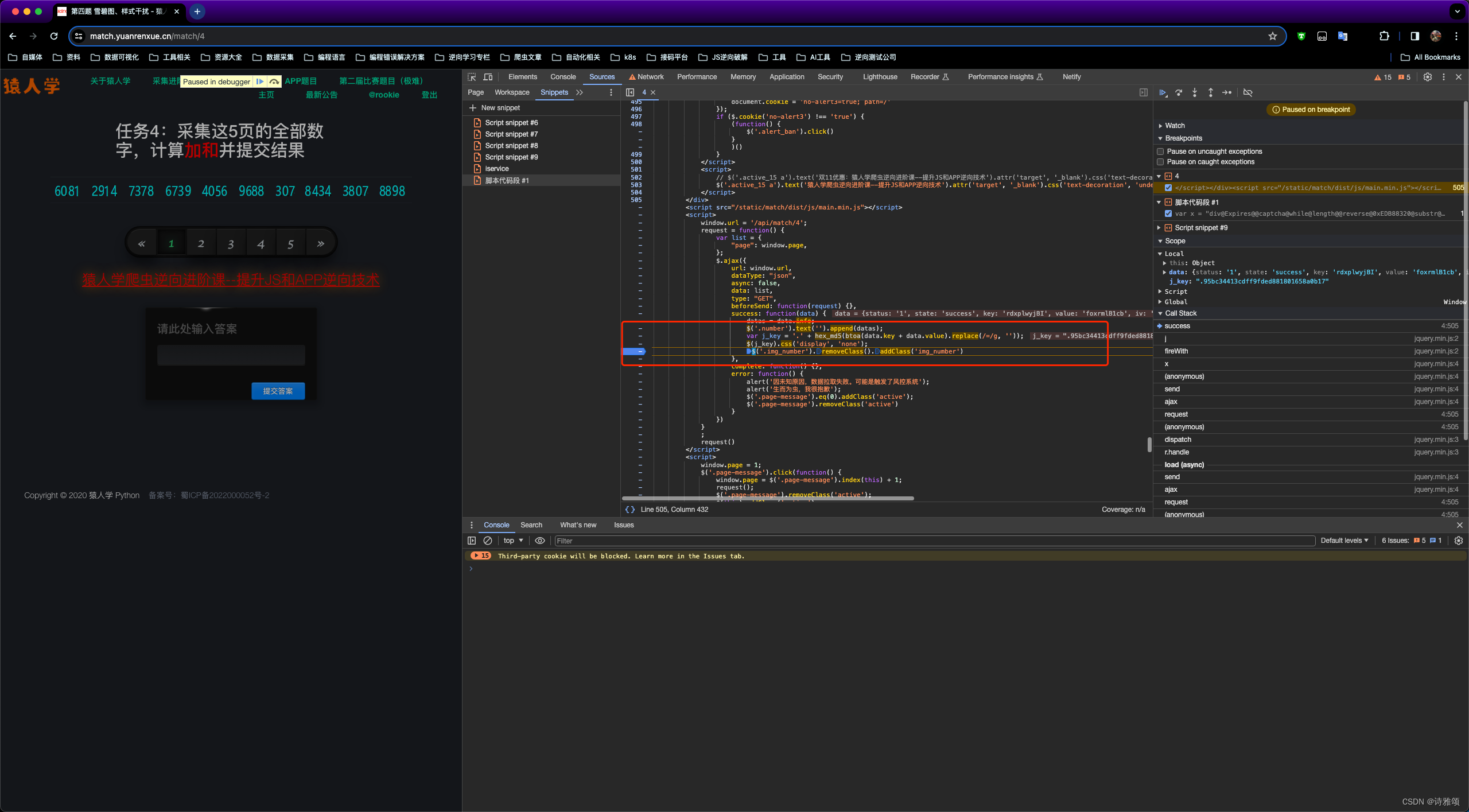This screenshot has width=1469, height=812.
Task: Open Issues drawer tab
Action: click(624, 525)
